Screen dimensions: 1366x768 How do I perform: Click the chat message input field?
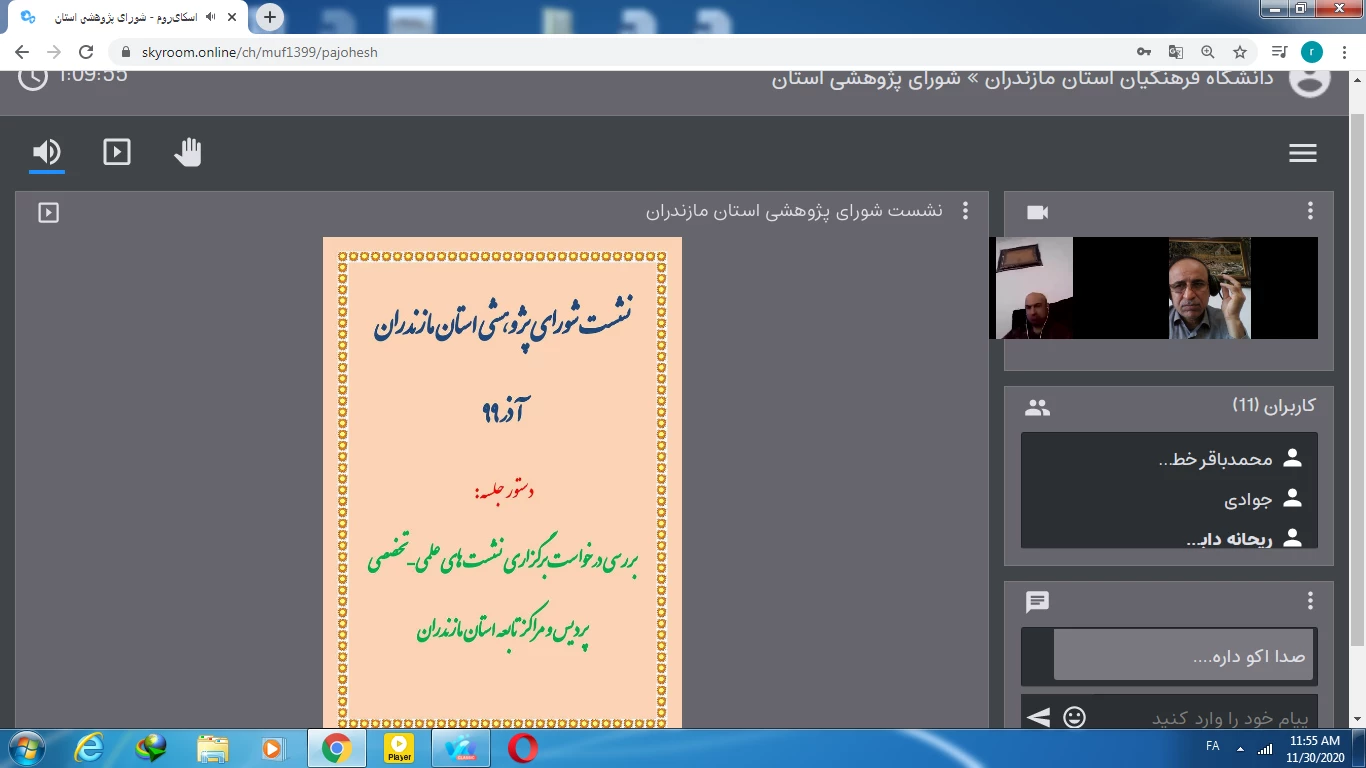(1200, 717)
